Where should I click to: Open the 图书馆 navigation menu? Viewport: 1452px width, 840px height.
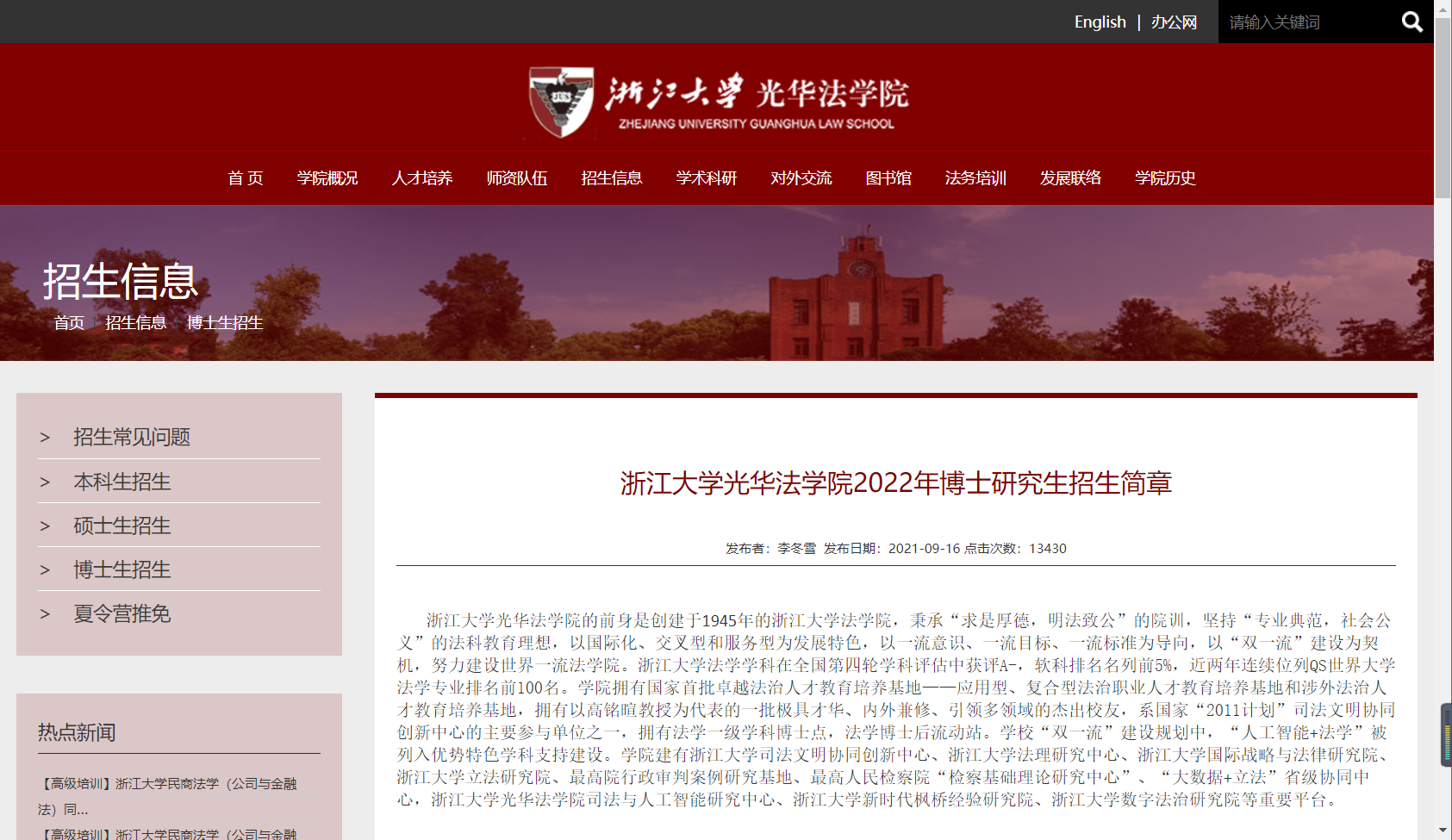pos(888,178)
